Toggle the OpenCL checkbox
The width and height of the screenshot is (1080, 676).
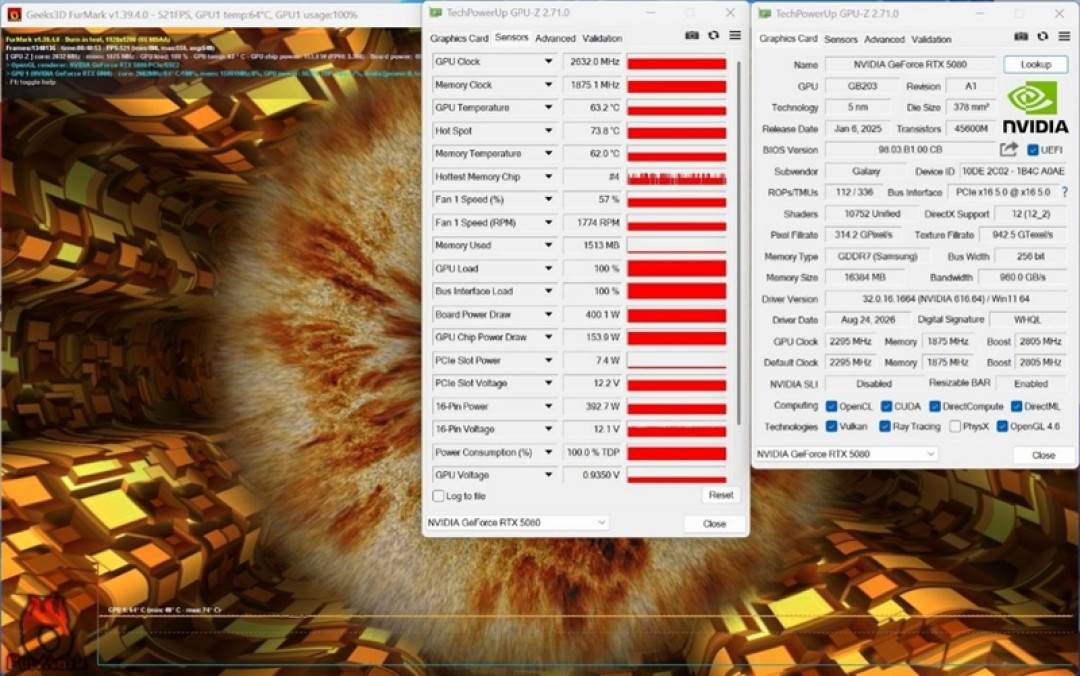(831, 406)
